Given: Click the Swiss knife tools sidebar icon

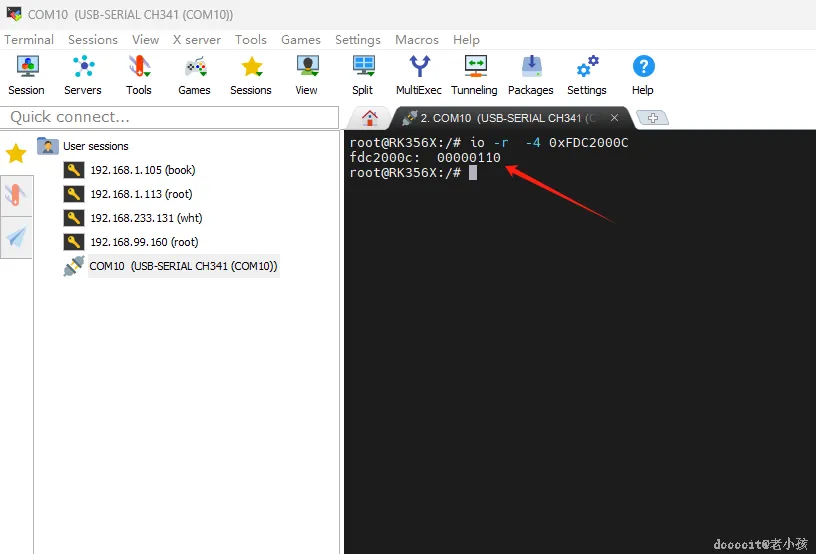Looking at the screenshot, I should (16, 195).
